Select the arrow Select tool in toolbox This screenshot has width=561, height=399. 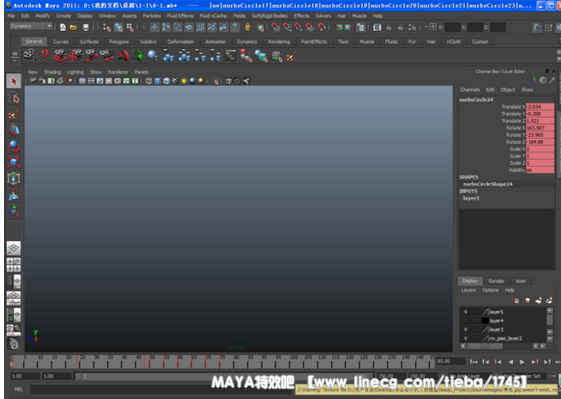tap(14, 81)
